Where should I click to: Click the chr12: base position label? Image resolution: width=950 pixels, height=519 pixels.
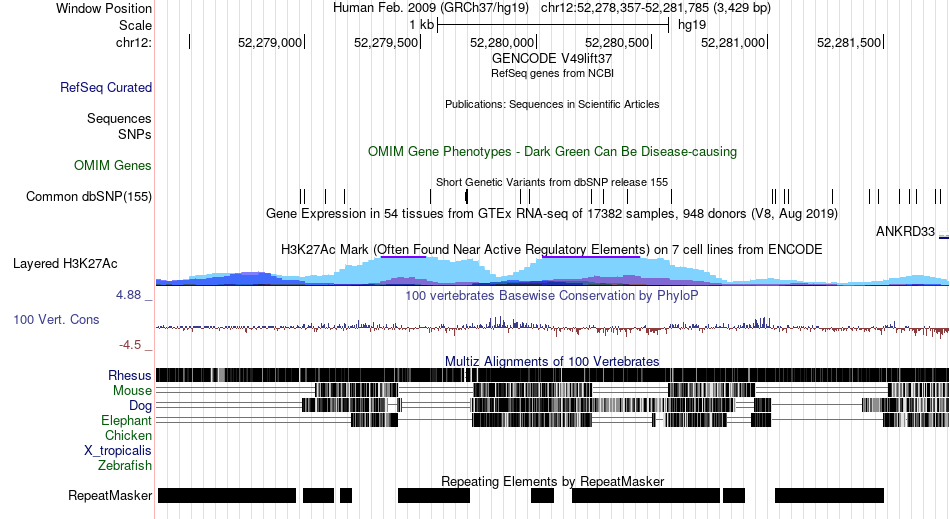click(x=134, y=42)
